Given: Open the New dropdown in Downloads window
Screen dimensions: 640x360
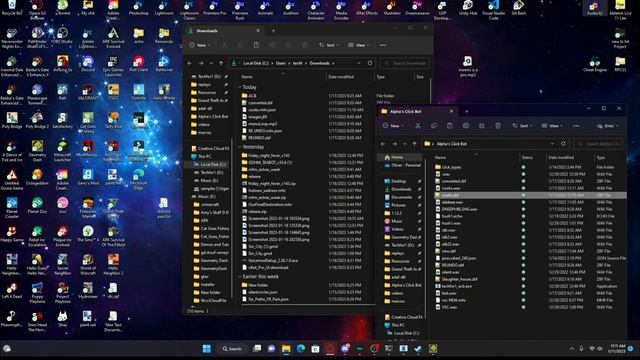Looking at the screenshot, I should point(200,45).
